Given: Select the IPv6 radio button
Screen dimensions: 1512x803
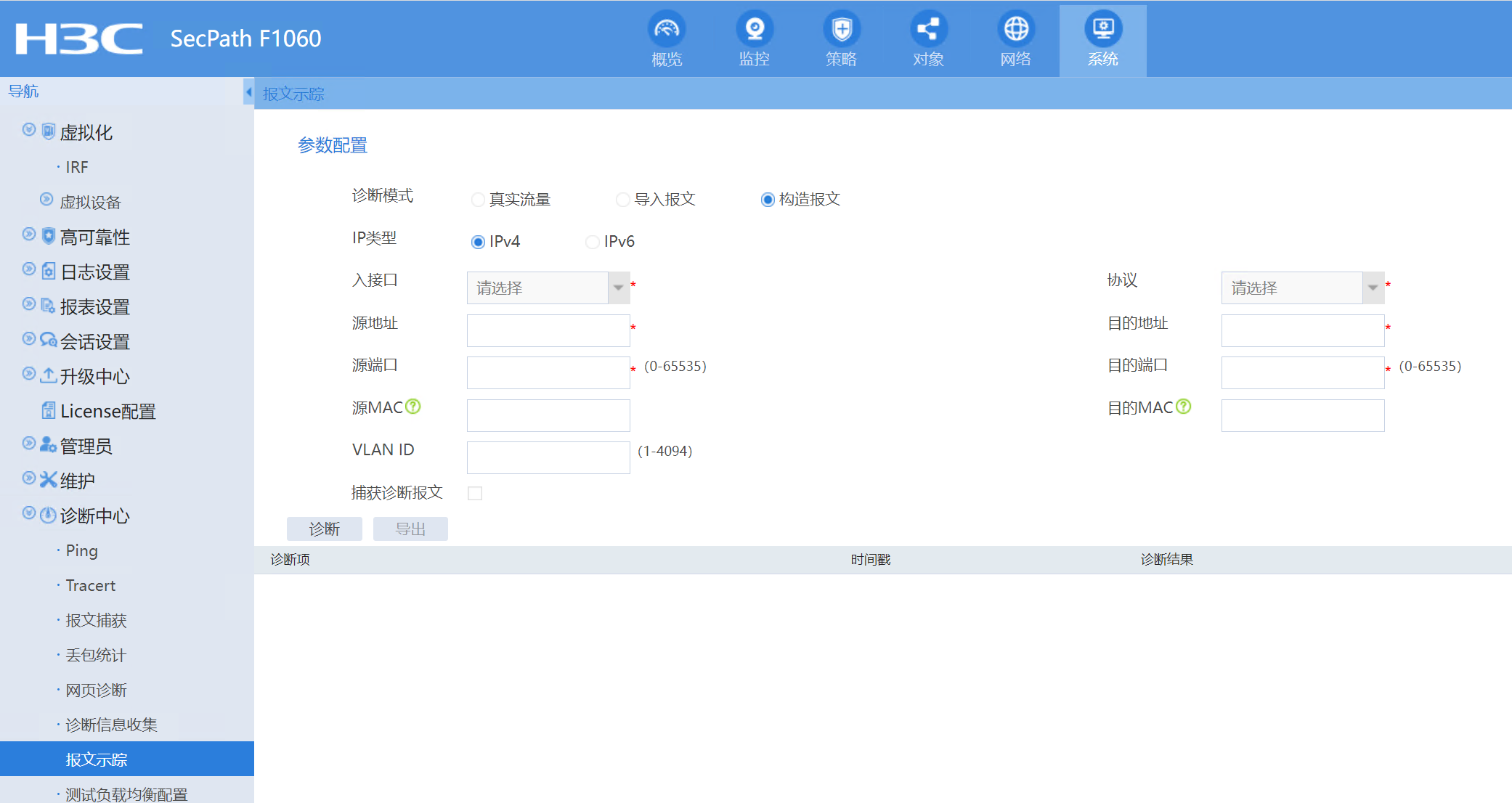Looking at the screenshot, I should pos(593,242).
